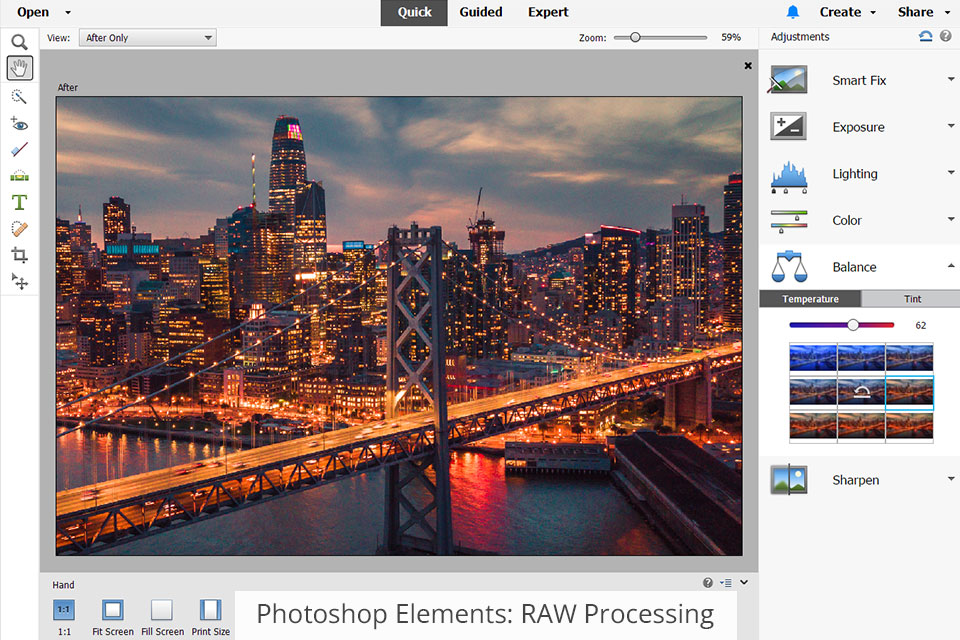
Task: Select the Spot Healing Brush tool
Action: [20, 228]
